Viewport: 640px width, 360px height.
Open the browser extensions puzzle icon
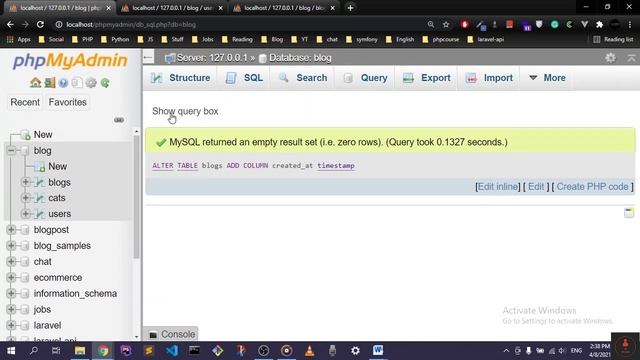coord(600,24)
